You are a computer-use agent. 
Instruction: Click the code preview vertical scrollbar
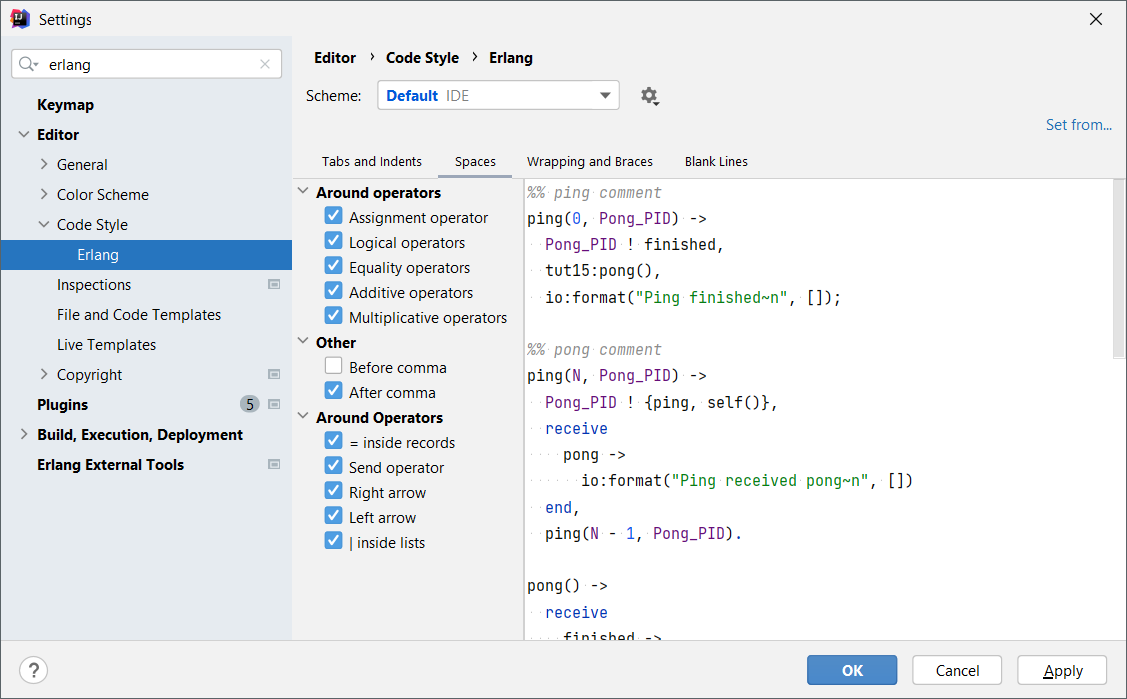coord(1118,268)
